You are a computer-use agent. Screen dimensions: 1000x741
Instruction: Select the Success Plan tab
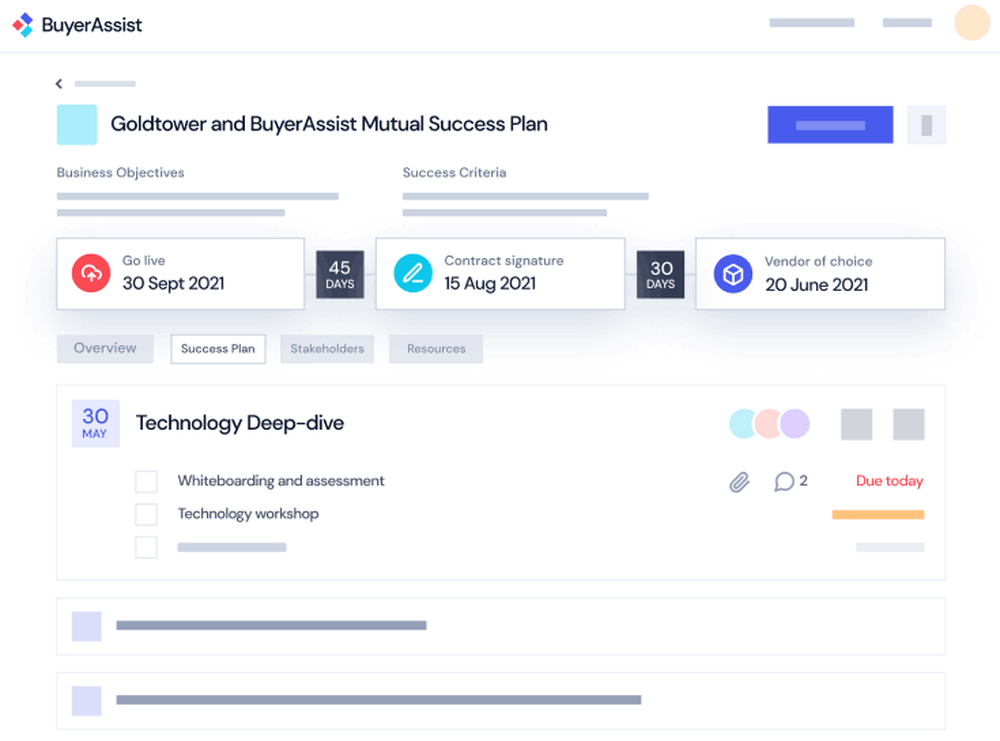pos(217,349)
